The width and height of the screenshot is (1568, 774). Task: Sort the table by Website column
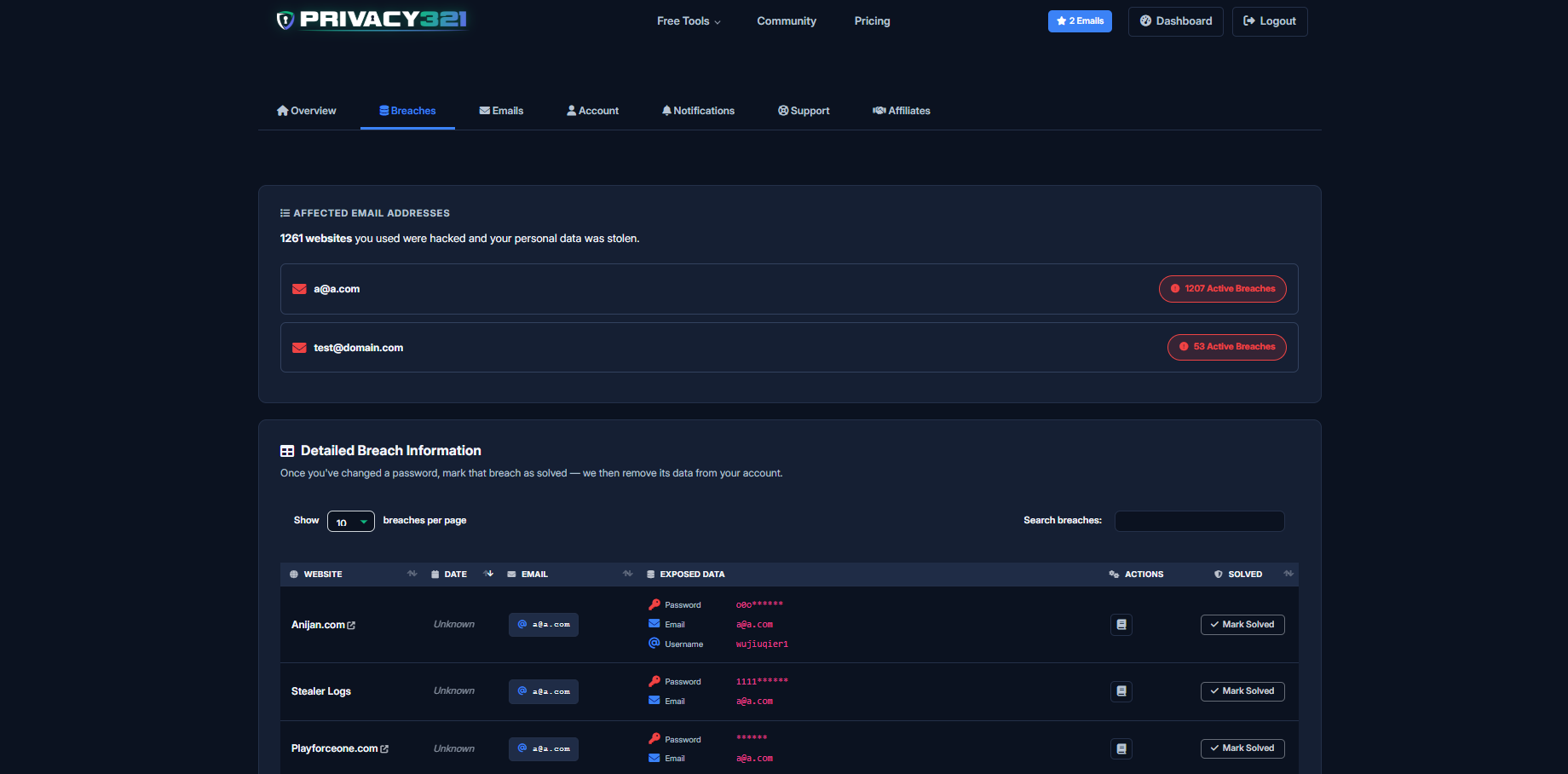pyautogui.click(x=353, y=575)
